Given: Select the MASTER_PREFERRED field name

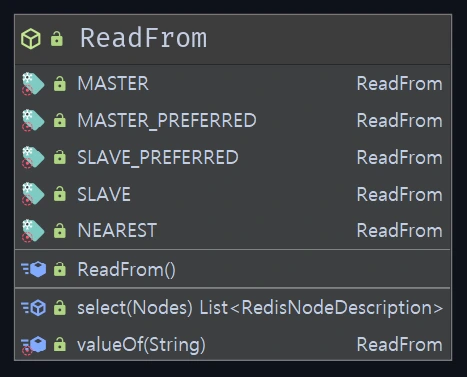Looking at the screenshot, I should click(x=167, y=120).
